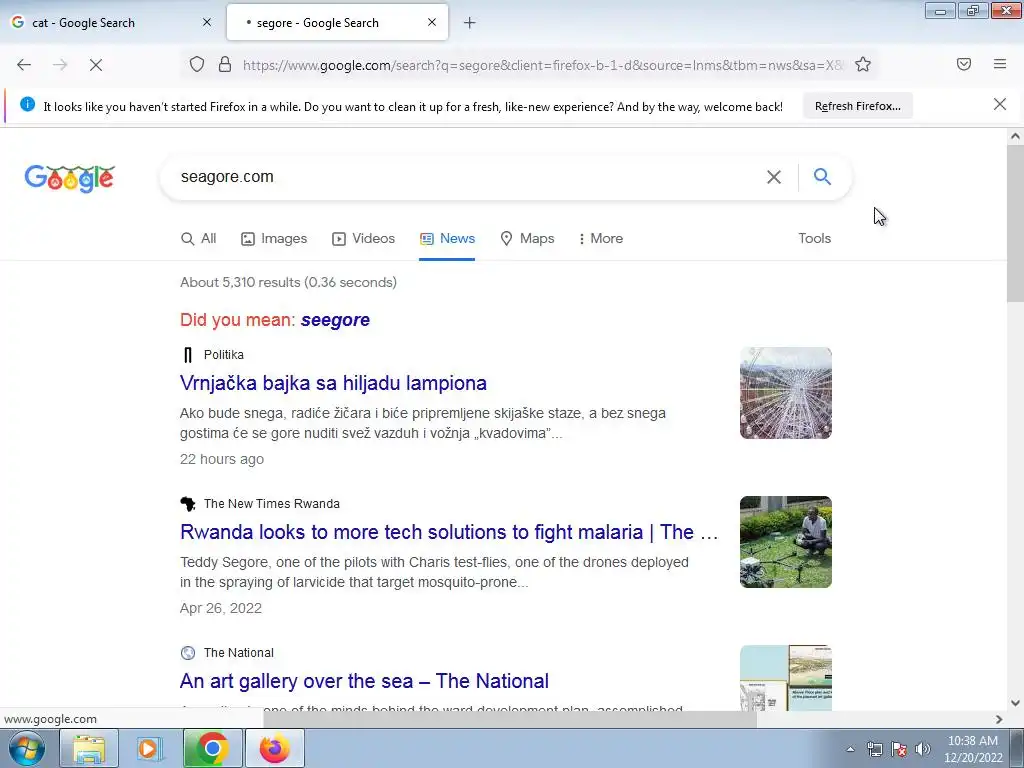This screenshot has height=768, width=1024.
Task: Click the horizontal scrollbar right arrow
Action: point(999,719)
